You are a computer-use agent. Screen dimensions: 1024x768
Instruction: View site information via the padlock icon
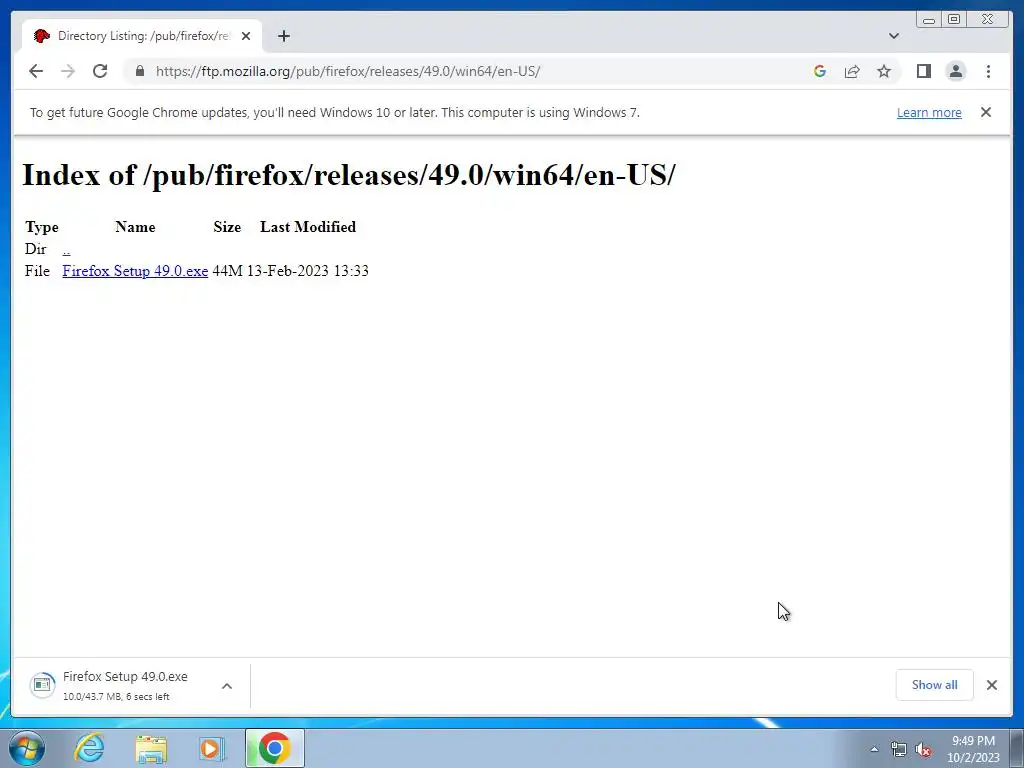(140, 71)
